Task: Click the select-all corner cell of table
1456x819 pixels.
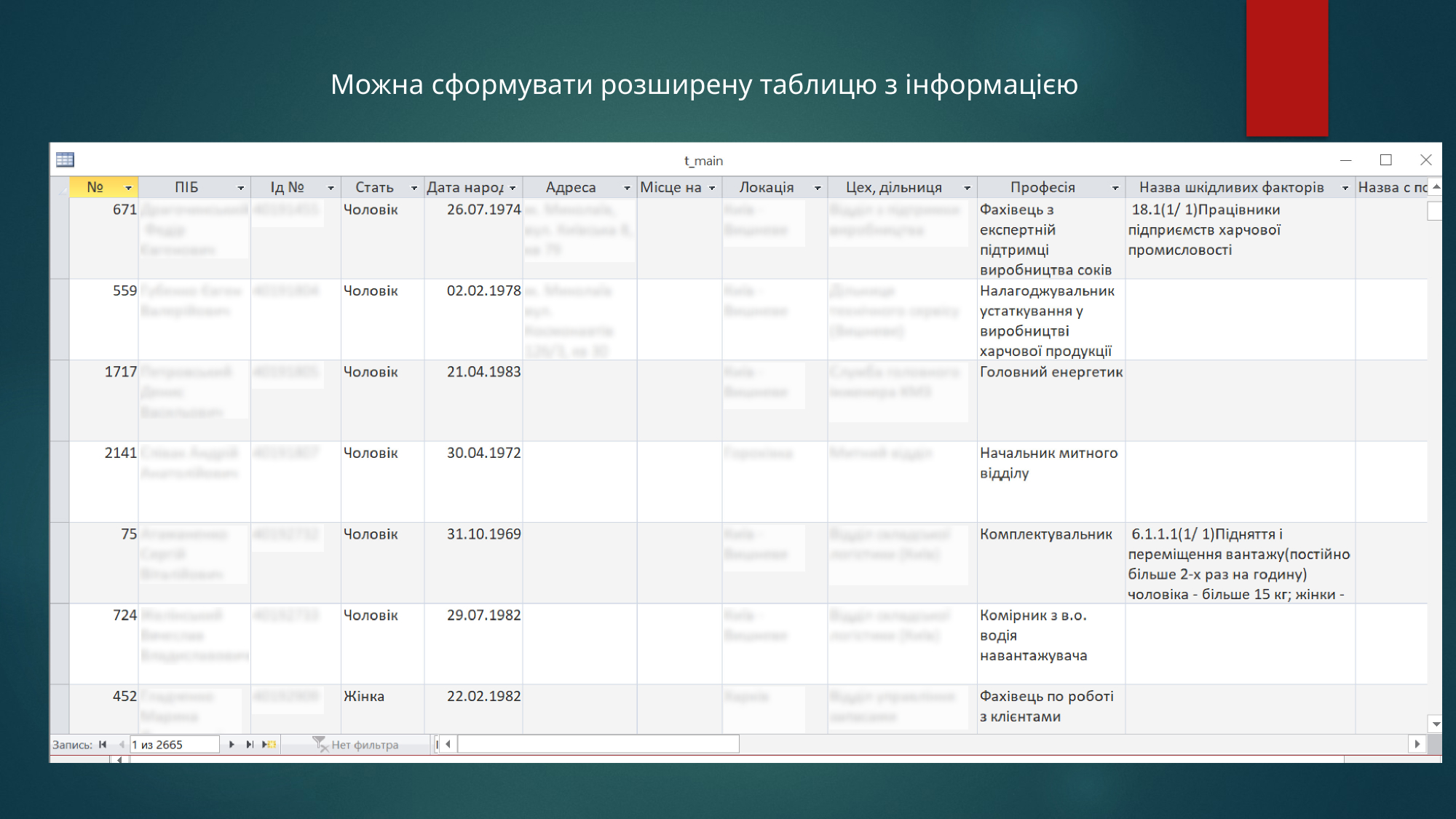Action: tap(60, 188)
